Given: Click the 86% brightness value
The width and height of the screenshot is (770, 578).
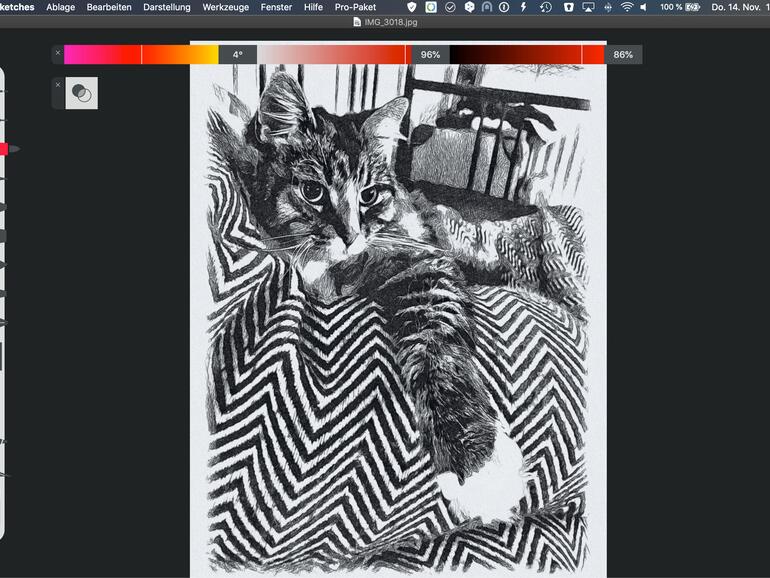Looking at the screenshot, I should (x=623, y=55).
